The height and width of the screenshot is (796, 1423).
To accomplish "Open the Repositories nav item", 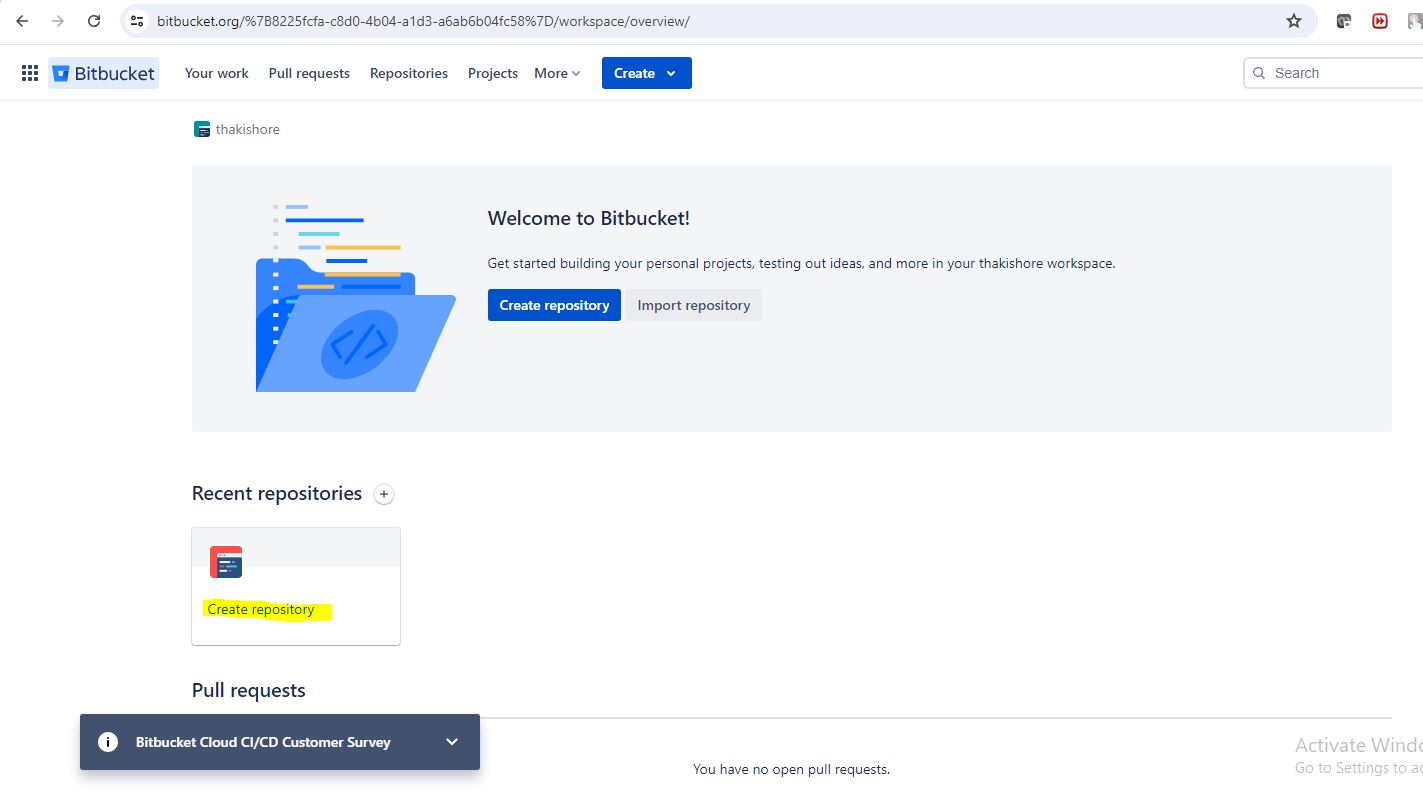I will [x=408, y=73].
